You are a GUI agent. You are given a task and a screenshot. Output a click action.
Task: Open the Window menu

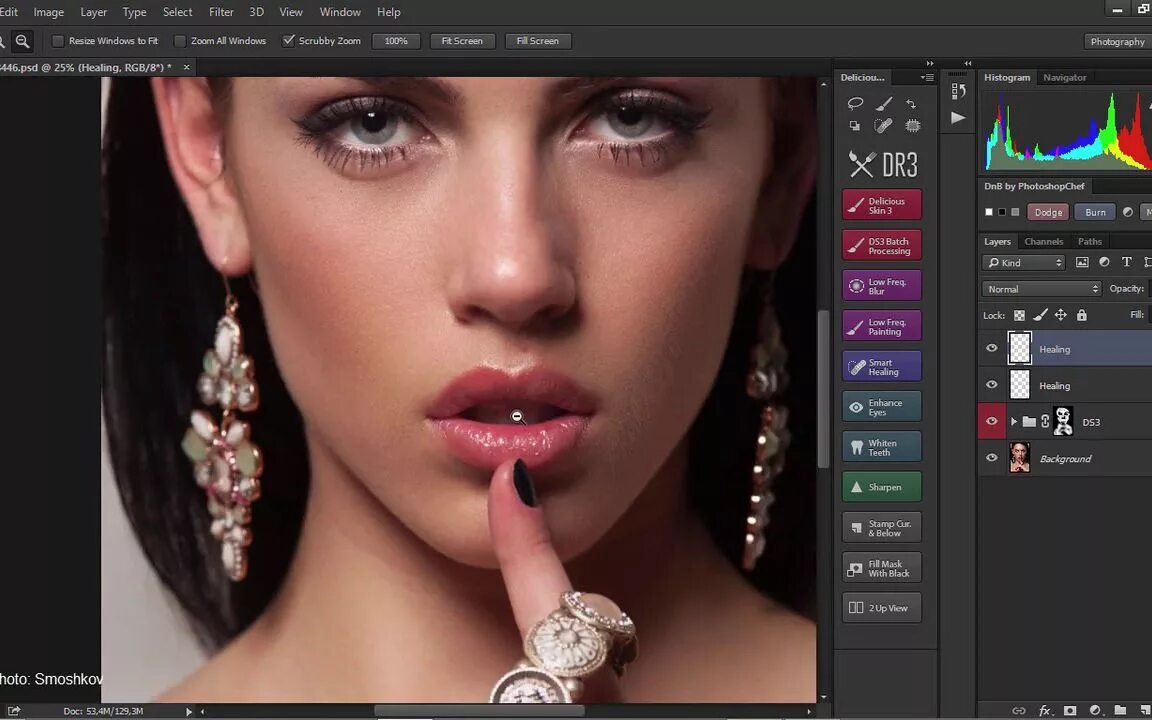tap(340, 12)
